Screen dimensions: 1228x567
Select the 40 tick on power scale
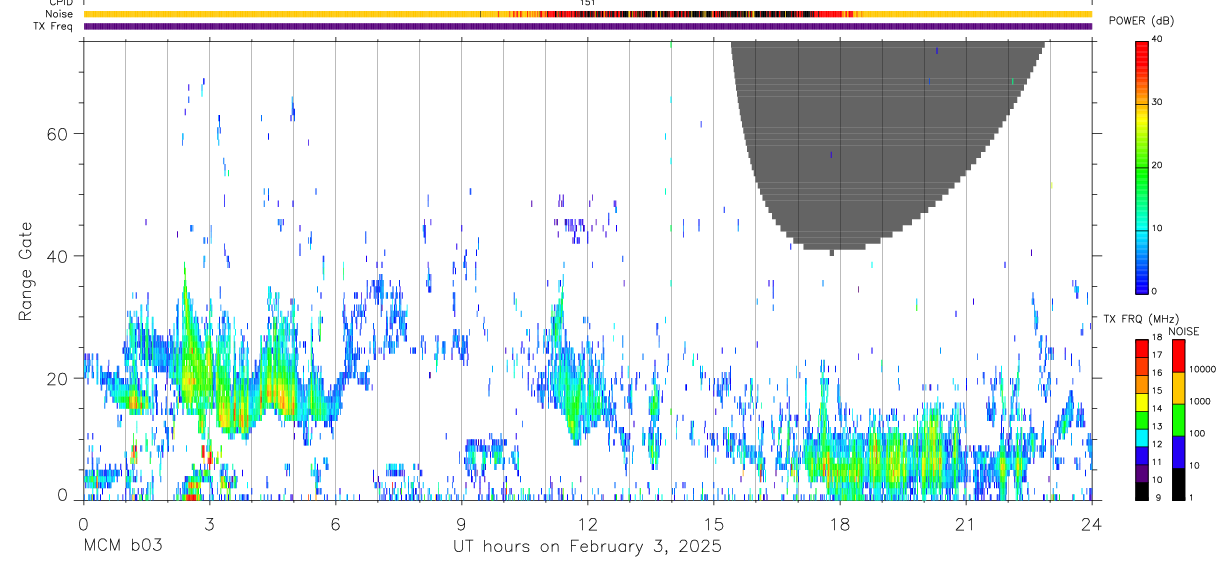pyautogui.click(x=1158, y=40)
